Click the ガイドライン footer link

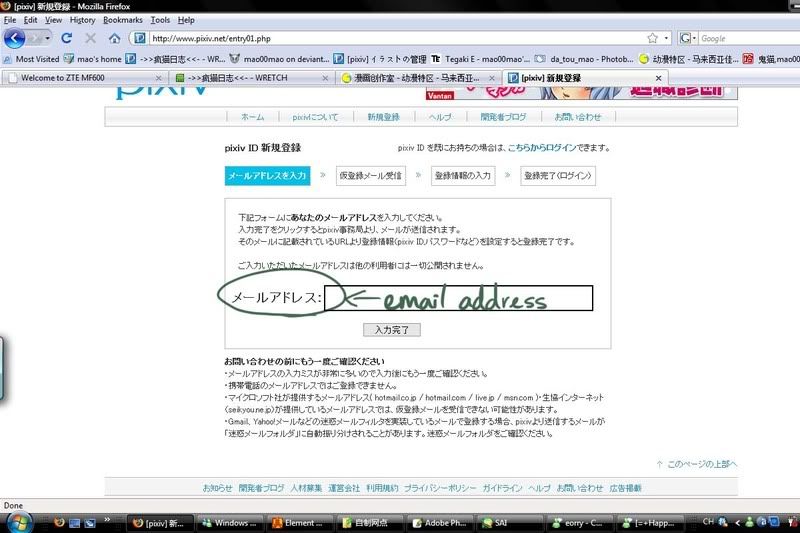coord(502,488)
